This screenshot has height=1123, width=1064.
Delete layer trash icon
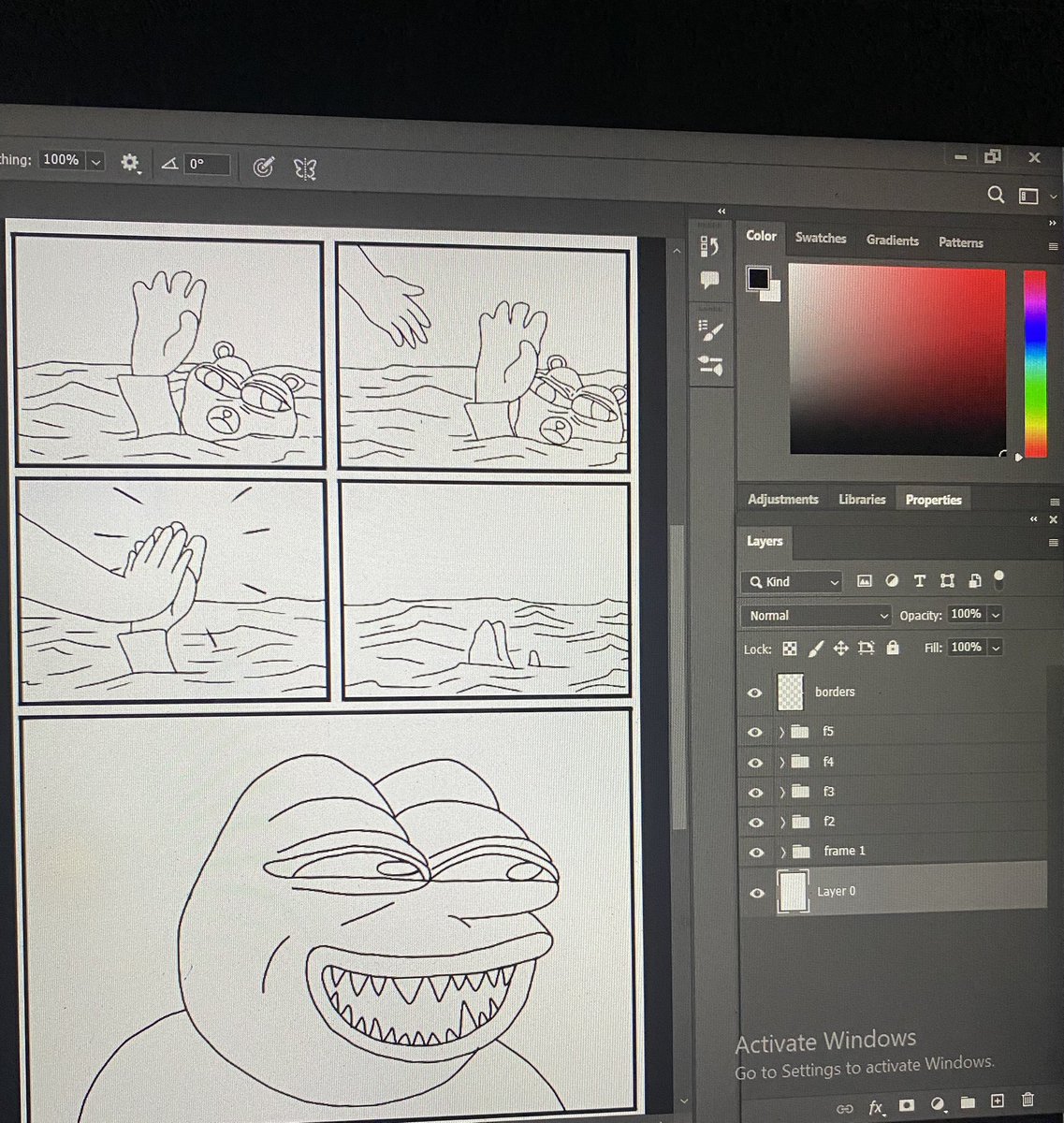point(1028,1100)
